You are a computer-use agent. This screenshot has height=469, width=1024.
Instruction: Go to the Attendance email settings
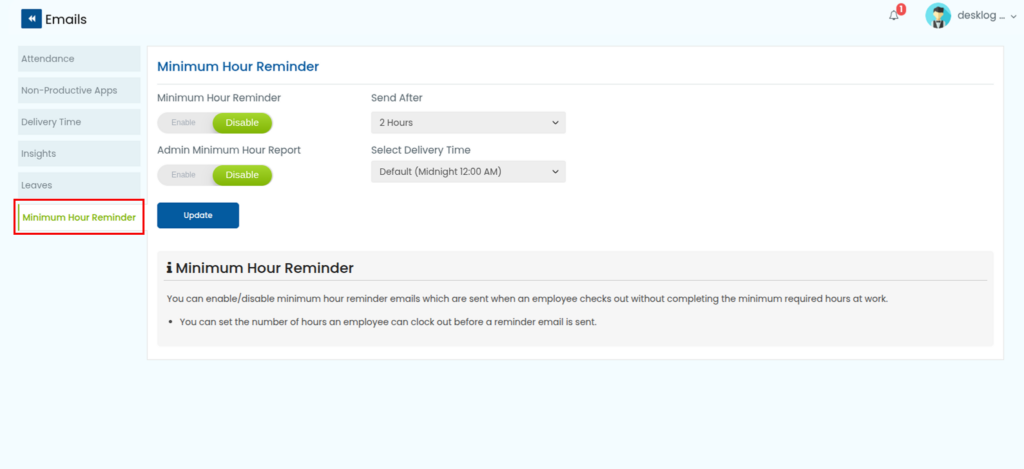pyautogui.click(x=79, y=59)
